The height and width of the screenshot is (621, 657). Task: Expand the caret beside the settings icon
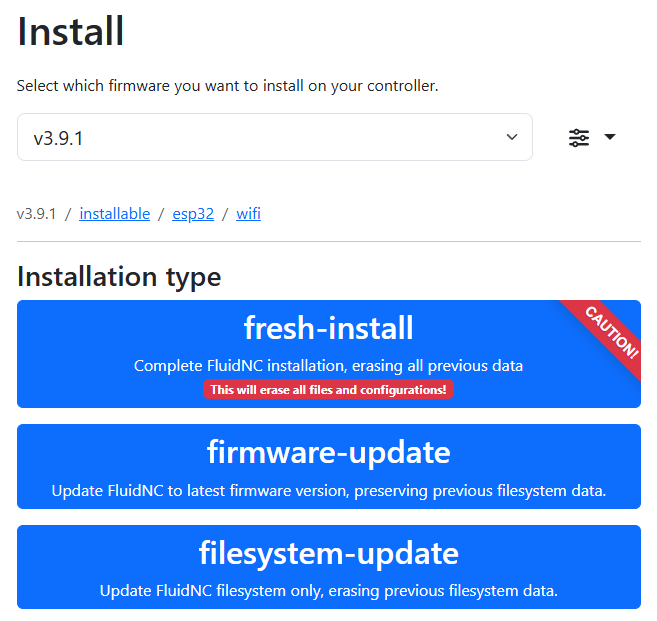point(609,137)
